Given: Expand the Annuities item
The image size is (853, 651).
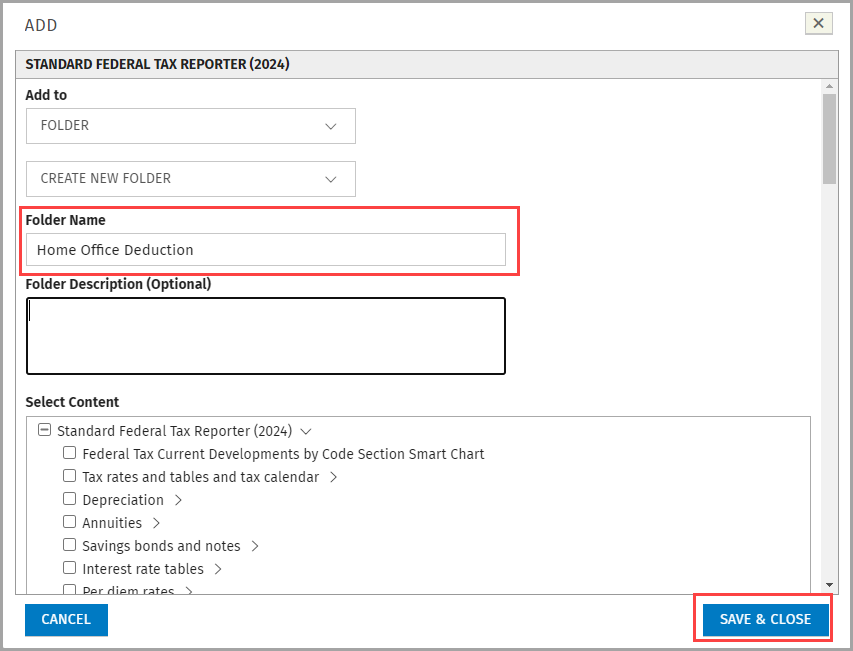Looking at the screenshot, I should [x=156, y=523].
